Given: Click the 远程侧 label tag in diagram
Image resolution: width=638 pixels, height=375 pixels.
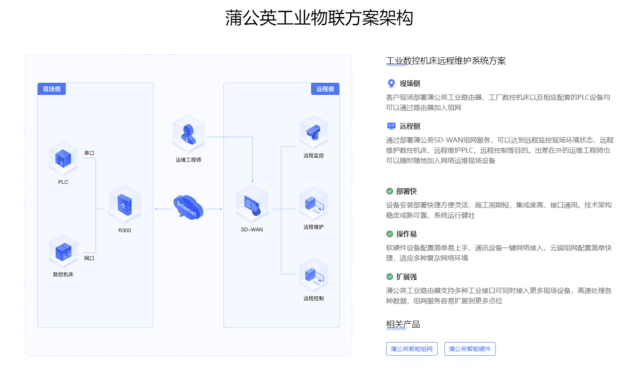Looking at the screenshot, I should pyautogui.click(x=325, y=89).
